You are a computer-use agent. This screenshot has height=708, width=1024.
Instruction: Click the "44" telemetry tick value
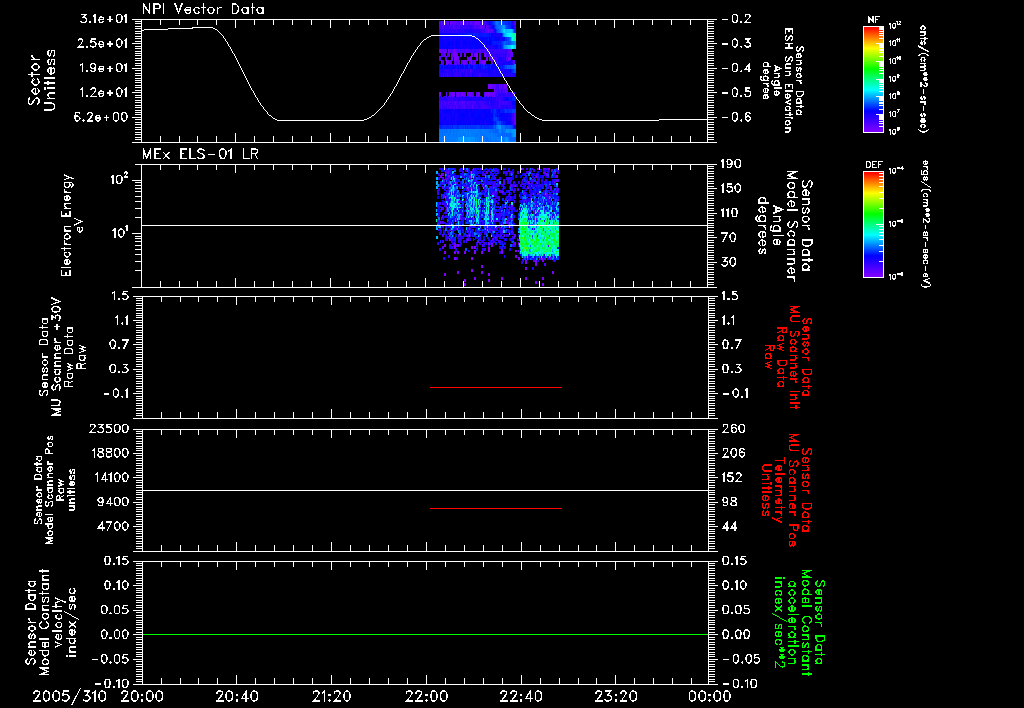tap(729, 526)
